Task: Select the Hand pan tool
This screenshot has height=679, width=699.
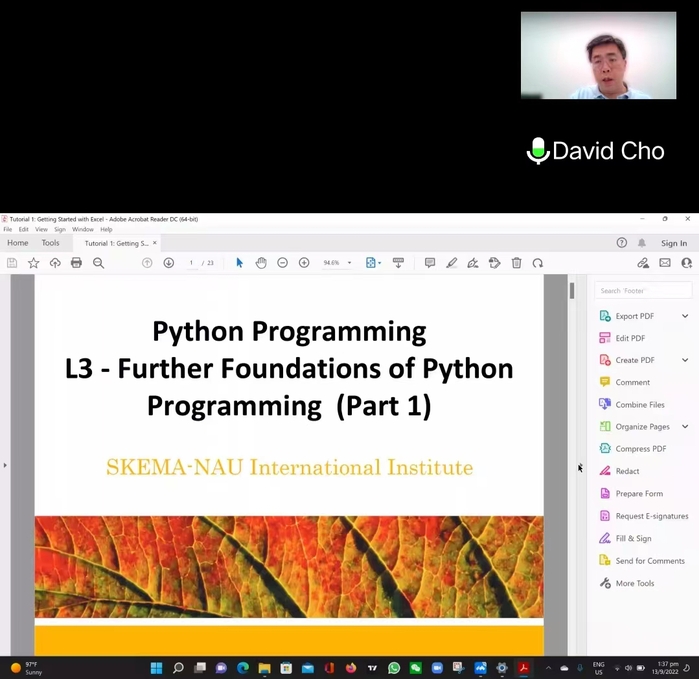Action: coord(260,263)
